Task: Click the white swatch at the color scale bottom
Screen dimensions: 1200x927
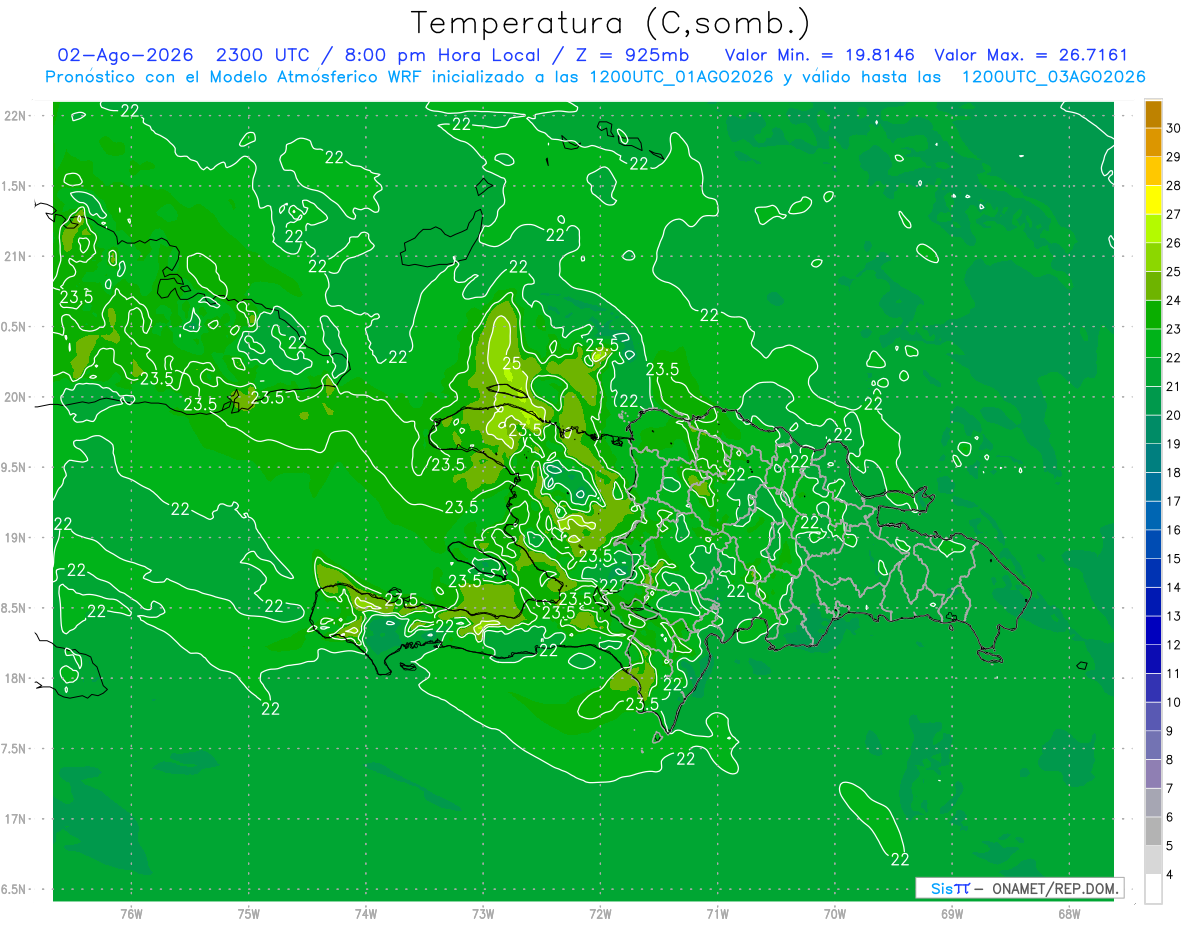Action: 1153,888
